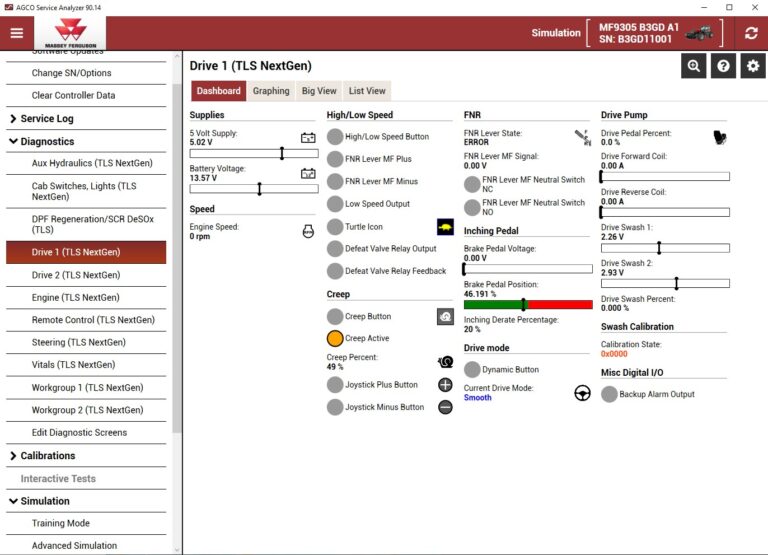Image resolution: width=768 pixels, height=555 pixels.
Task: Click the refresh connection icon
Action: click(x=751, y=33)
